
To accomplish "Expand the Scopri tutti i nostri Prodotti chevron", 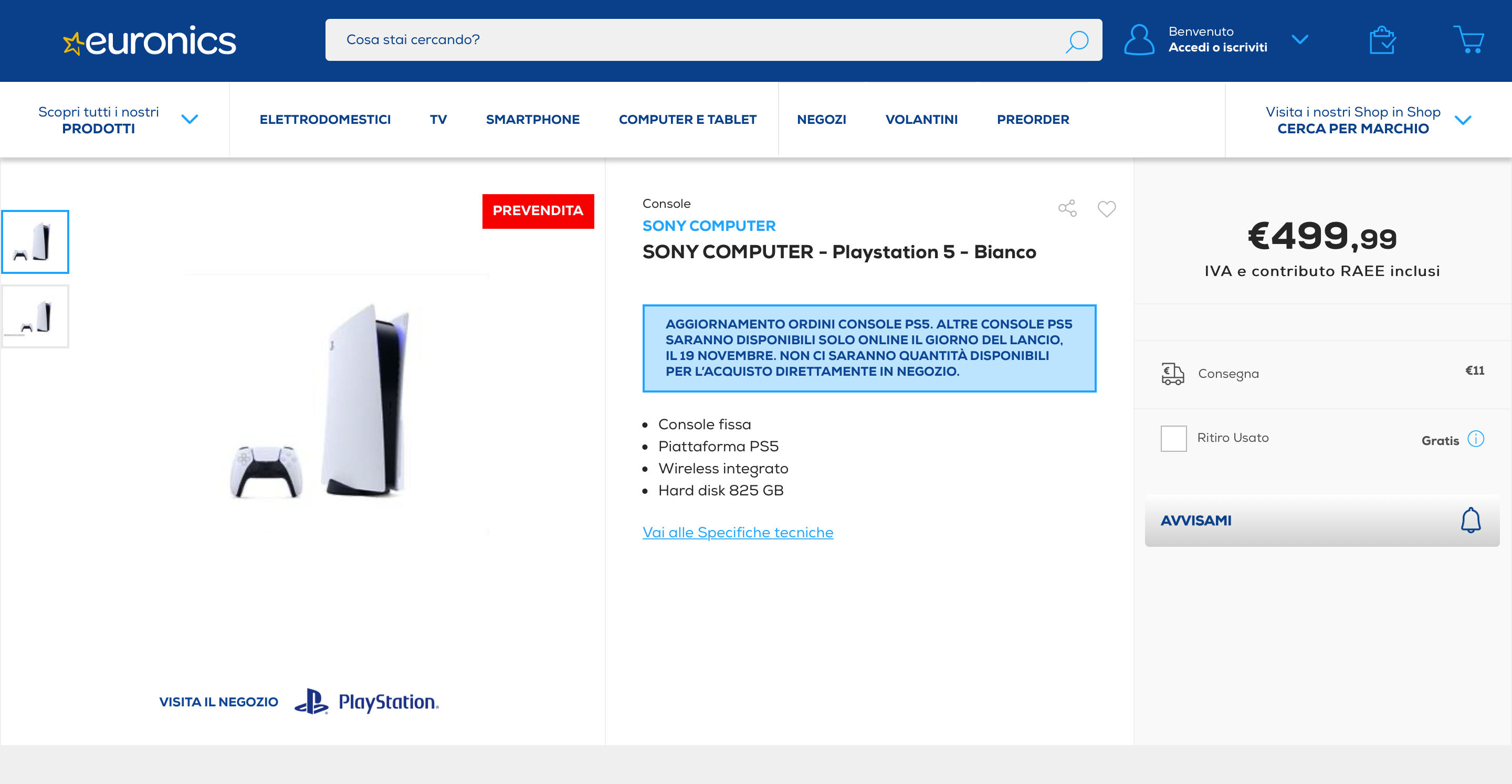I will pos(190,120).
